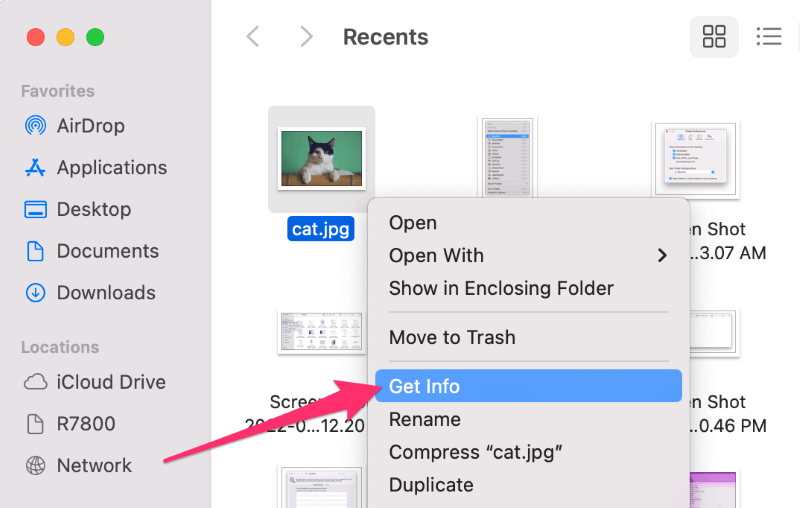Open AirDrop from the sidebar
Screen dimensions: 800x508
click(74, 125)
